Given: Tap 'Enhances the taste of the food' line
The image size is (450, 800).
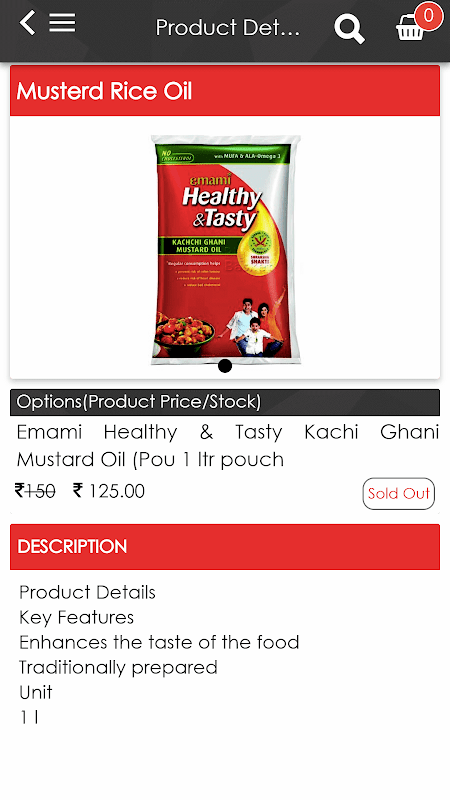Looking at the screenshot, I should (159, 642).
